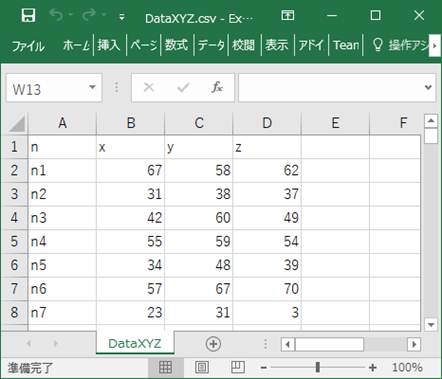Select column A header
This screenshot has width=442, height=379.
point(62,123)
